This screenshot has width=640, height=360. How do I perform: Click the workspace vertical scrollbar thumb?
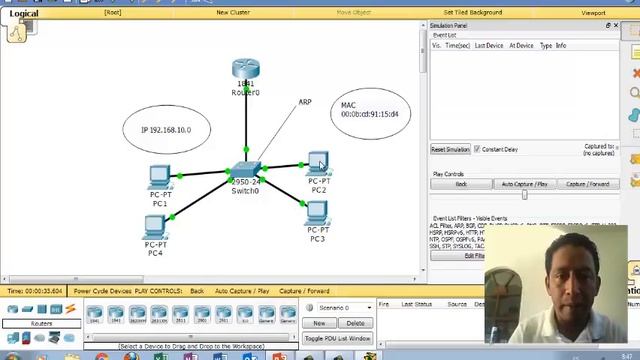click(x=423, y=52)
